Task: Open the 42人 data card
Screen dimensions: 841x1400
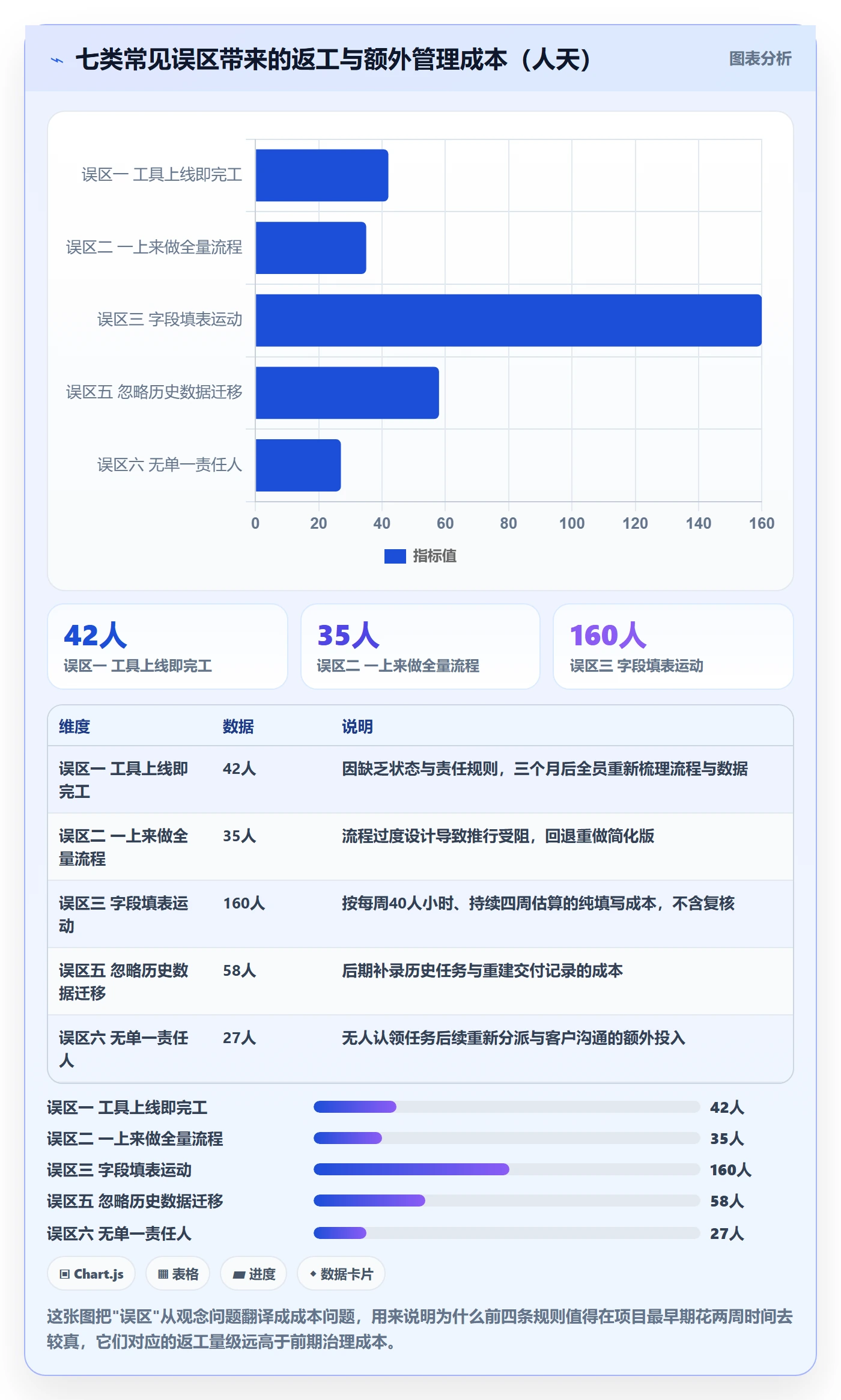Action: tap(168, 647)
